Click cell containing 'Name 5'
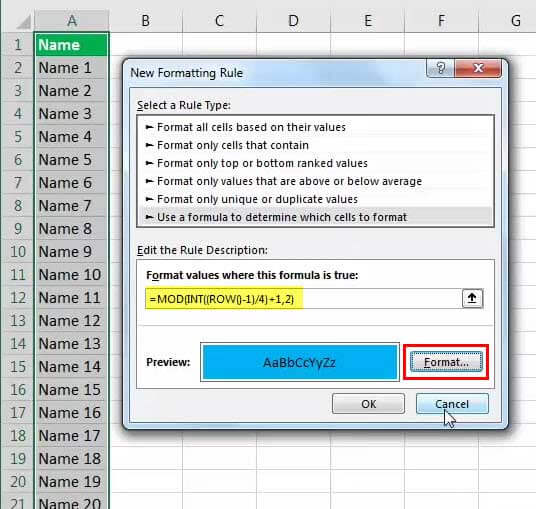This screenshot has height=509, width=536. click(x=72, y=159)
